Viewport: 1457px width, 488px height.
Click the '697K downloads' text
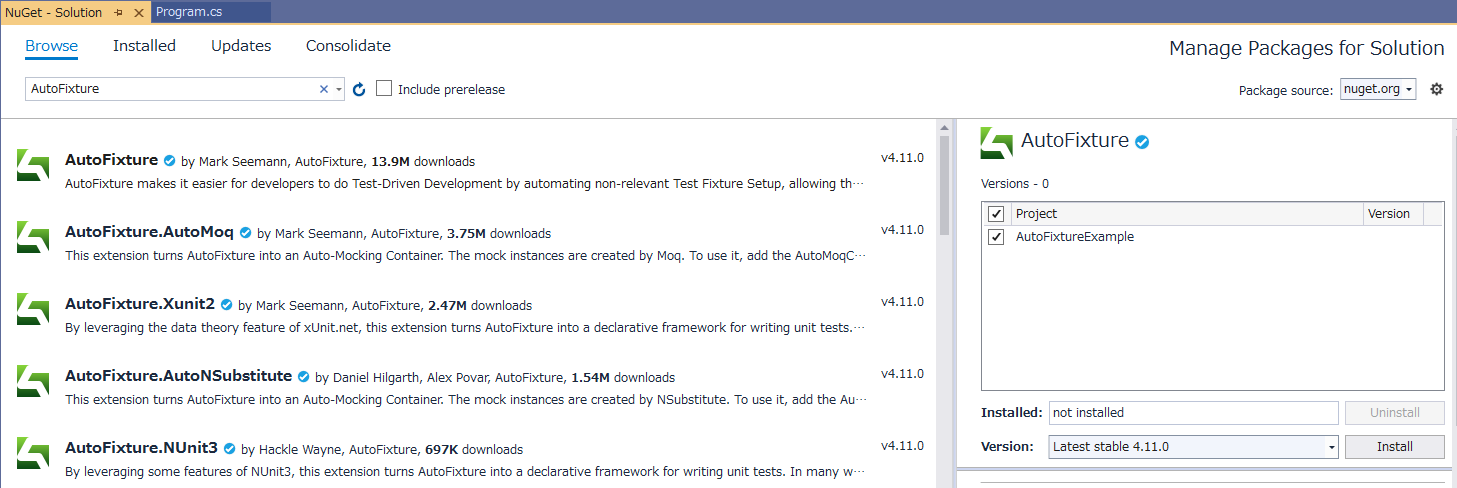475,450
